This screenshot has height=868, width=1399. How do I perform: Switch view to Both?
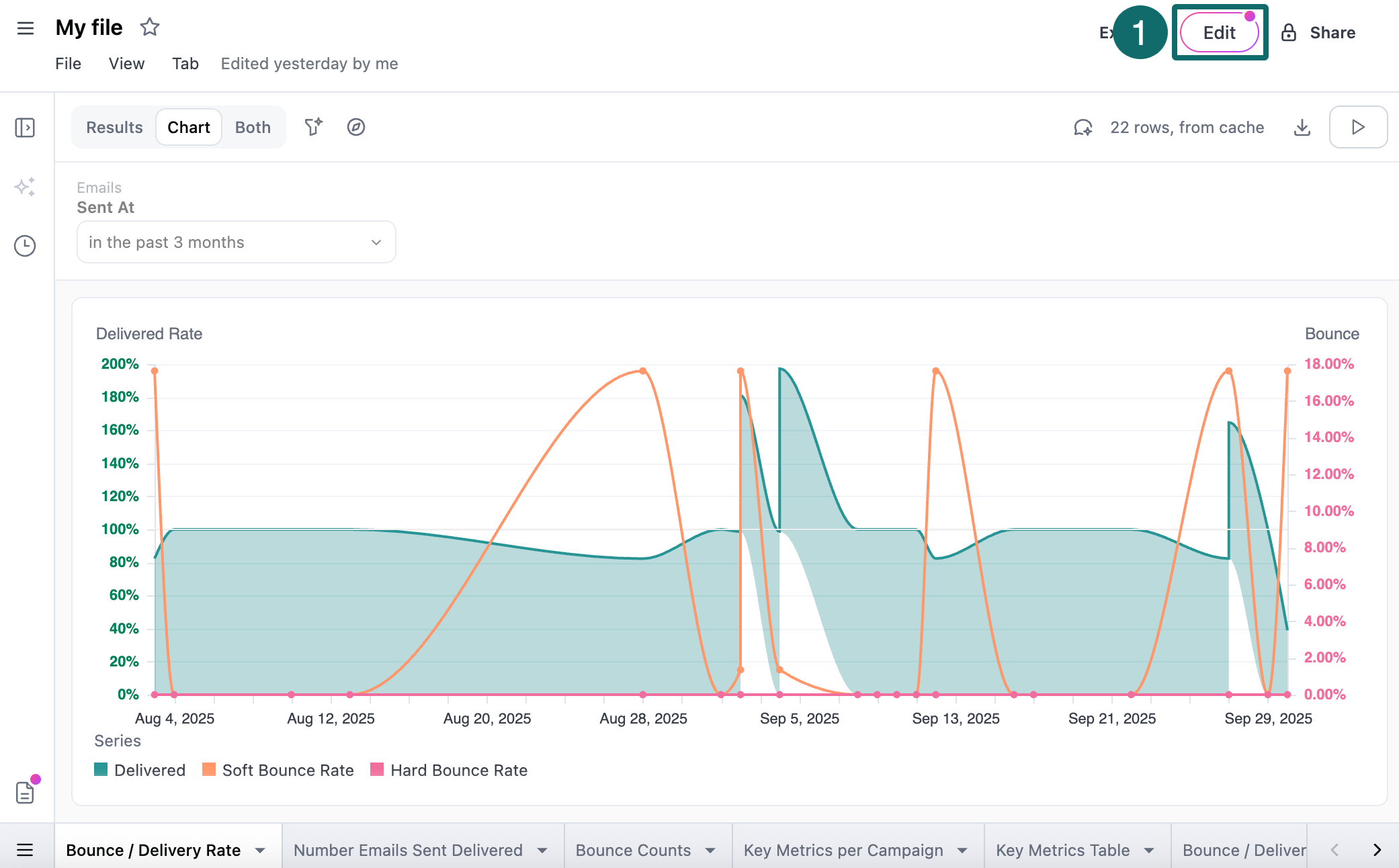(253, 127)
